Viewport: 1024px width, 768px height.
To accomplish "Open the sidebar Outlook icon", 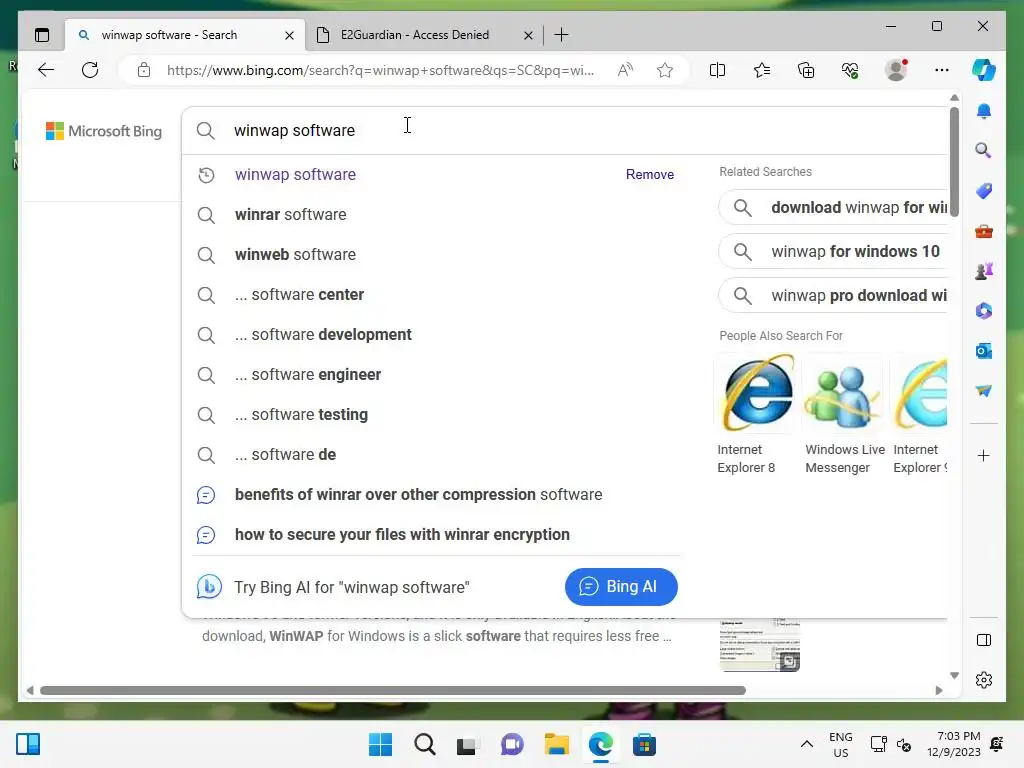I will [984, 351].
